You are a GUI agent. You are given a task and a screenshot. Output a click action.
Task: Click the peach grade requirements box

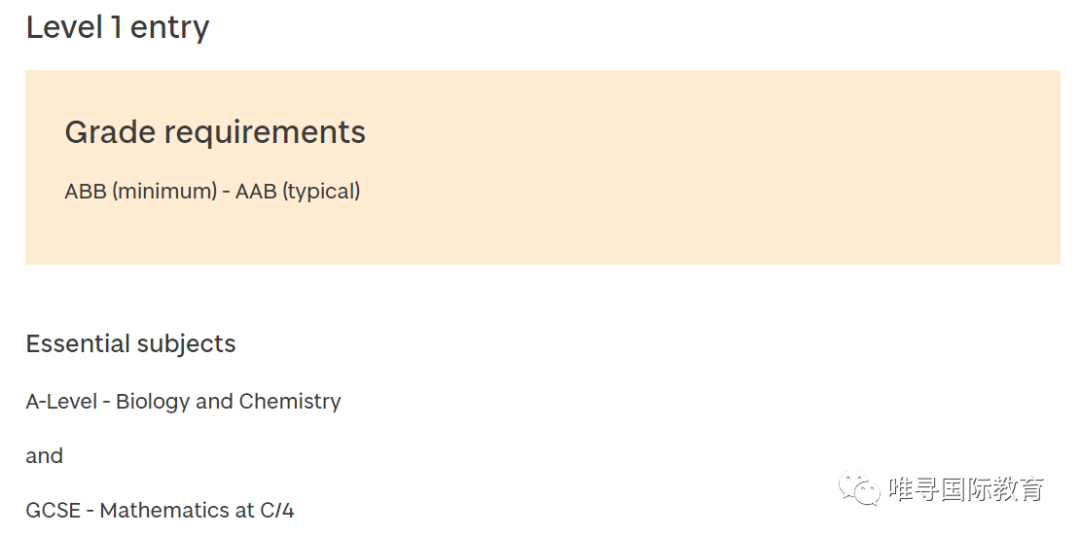tap(543, 167)
